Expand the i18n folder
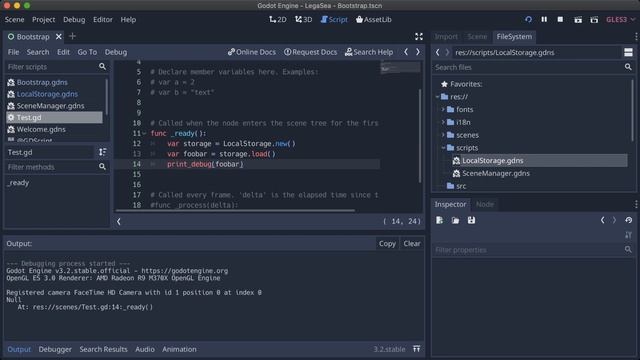 coord(443,122)
